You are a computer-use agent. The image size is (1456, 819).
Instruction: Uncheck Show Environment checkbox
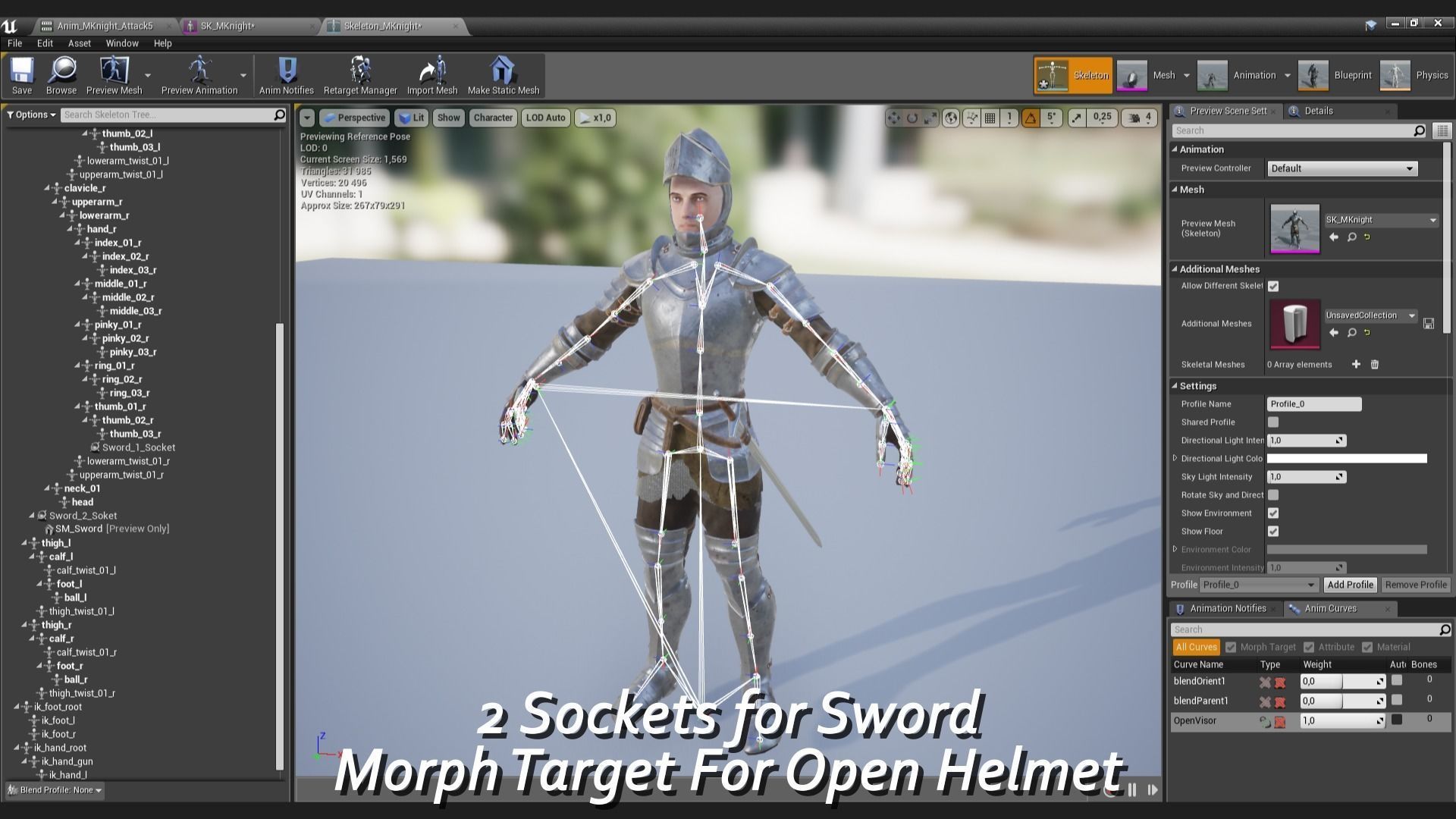[1273, 513]
